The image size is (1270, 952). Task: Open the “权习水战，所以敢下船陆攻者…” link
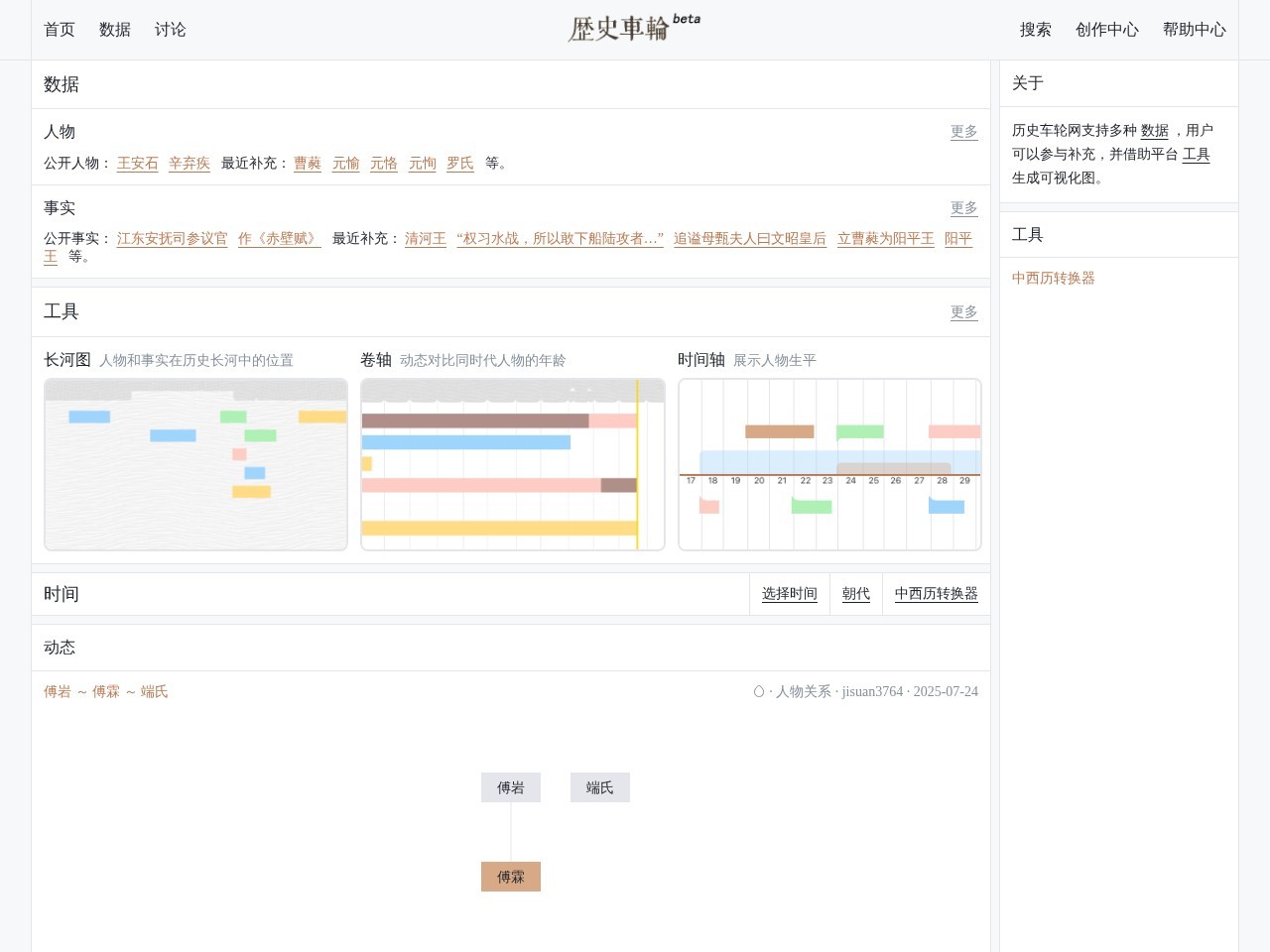[560, 239]
